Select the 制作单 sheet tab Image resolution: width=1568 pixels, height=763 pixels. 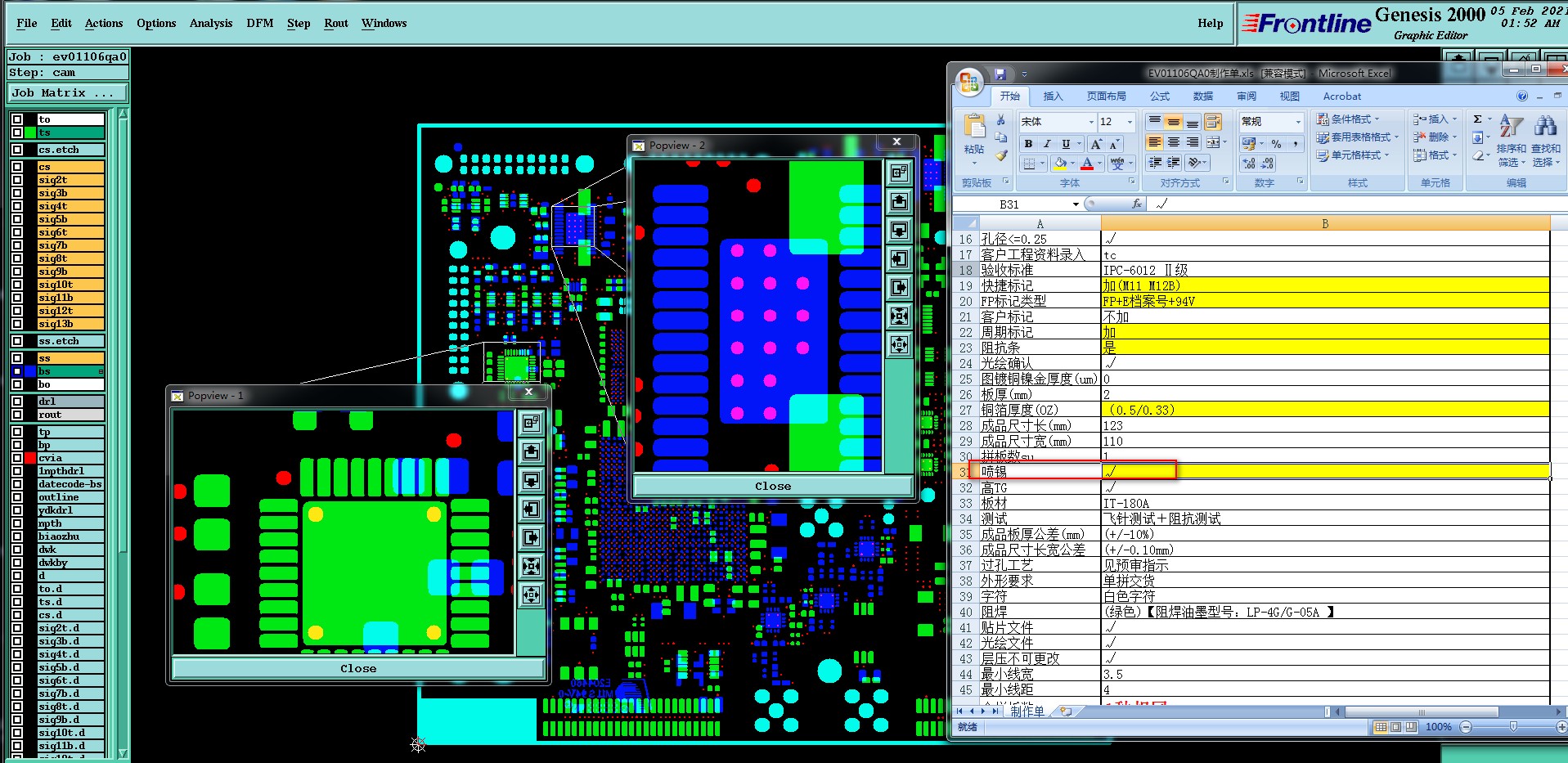click(1027, 711)
